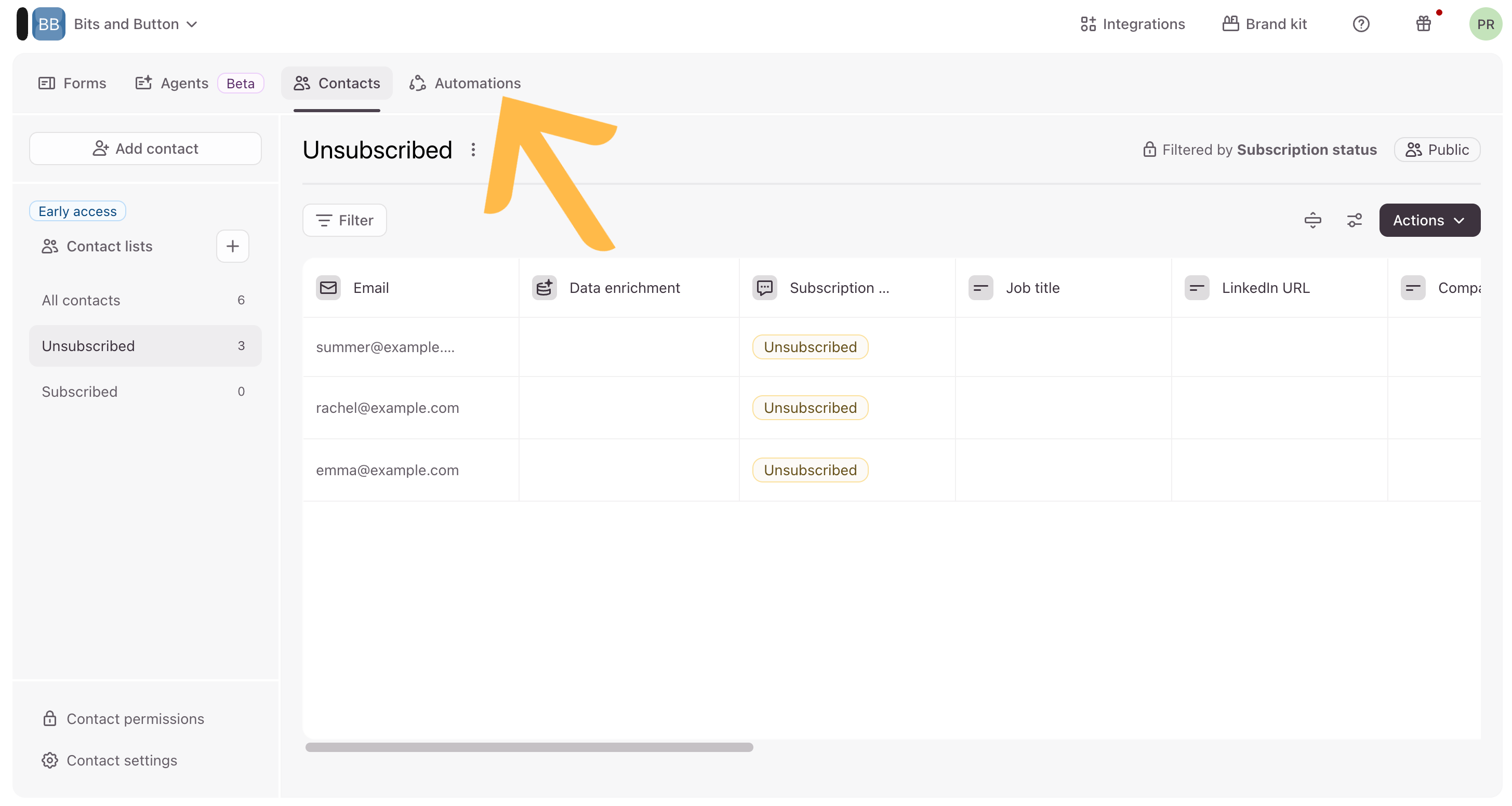Click the Data enrichment column icon
The height and width of the screenshot is (806, 1512).
(x=544, y=287)
